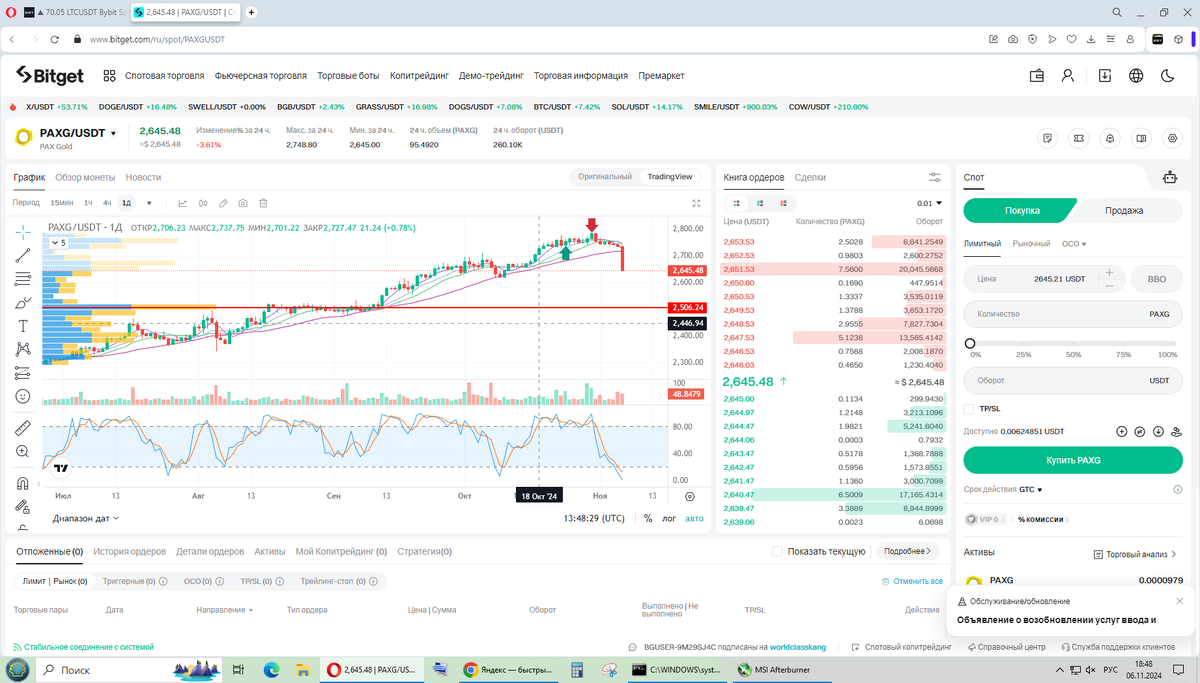Click the 'Количество' PAXG input field
Viewport: 1200px width, 683px height.
(x=1073, y=314)
